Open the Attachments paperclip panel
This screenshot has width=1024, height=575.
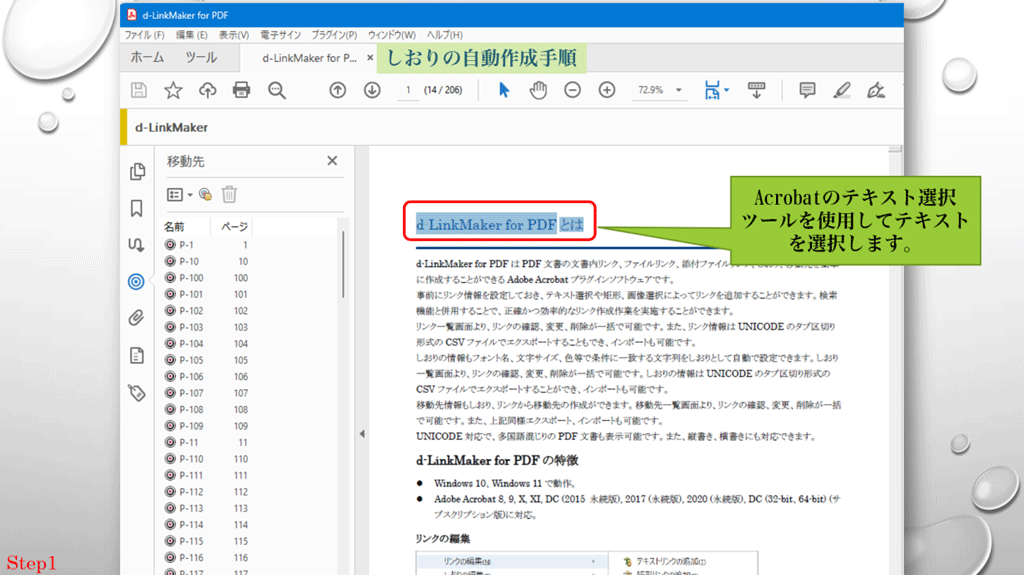137,318
